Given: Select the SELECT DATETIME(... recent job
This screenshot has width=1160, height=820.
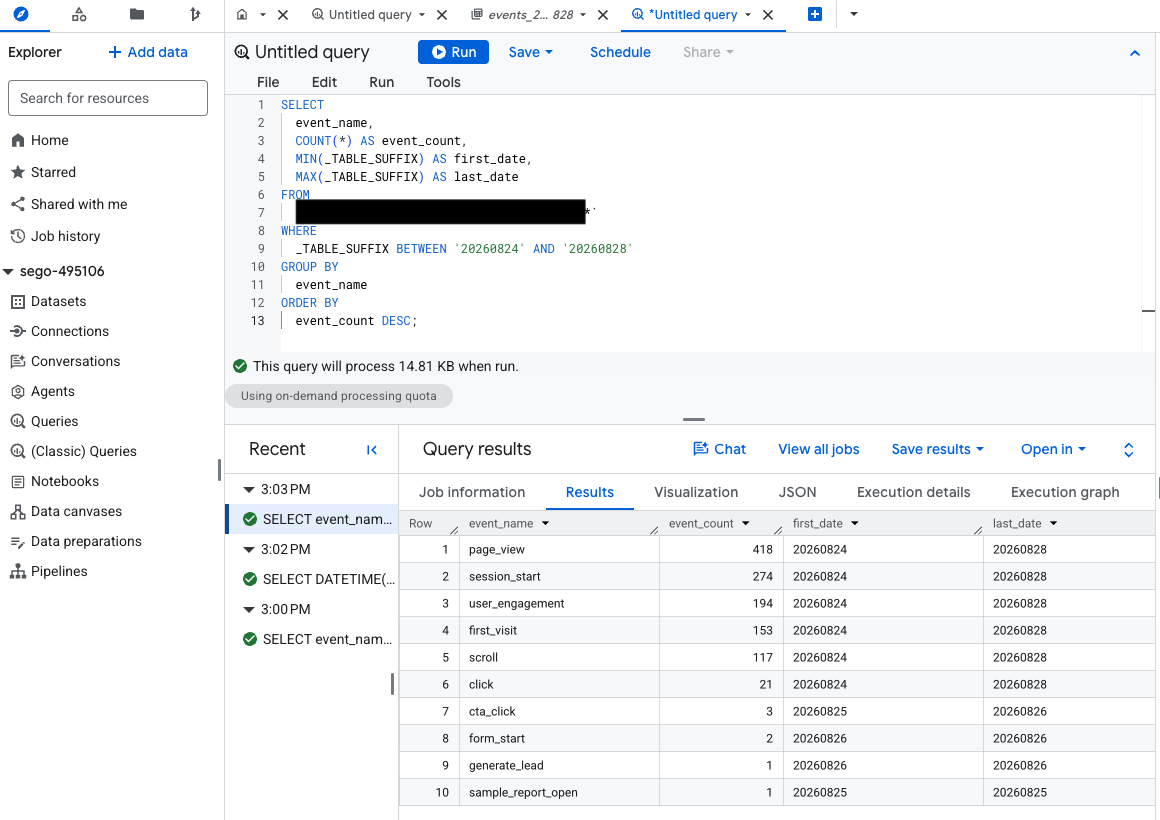Looking at the screenshot, I should coord(319,579).
